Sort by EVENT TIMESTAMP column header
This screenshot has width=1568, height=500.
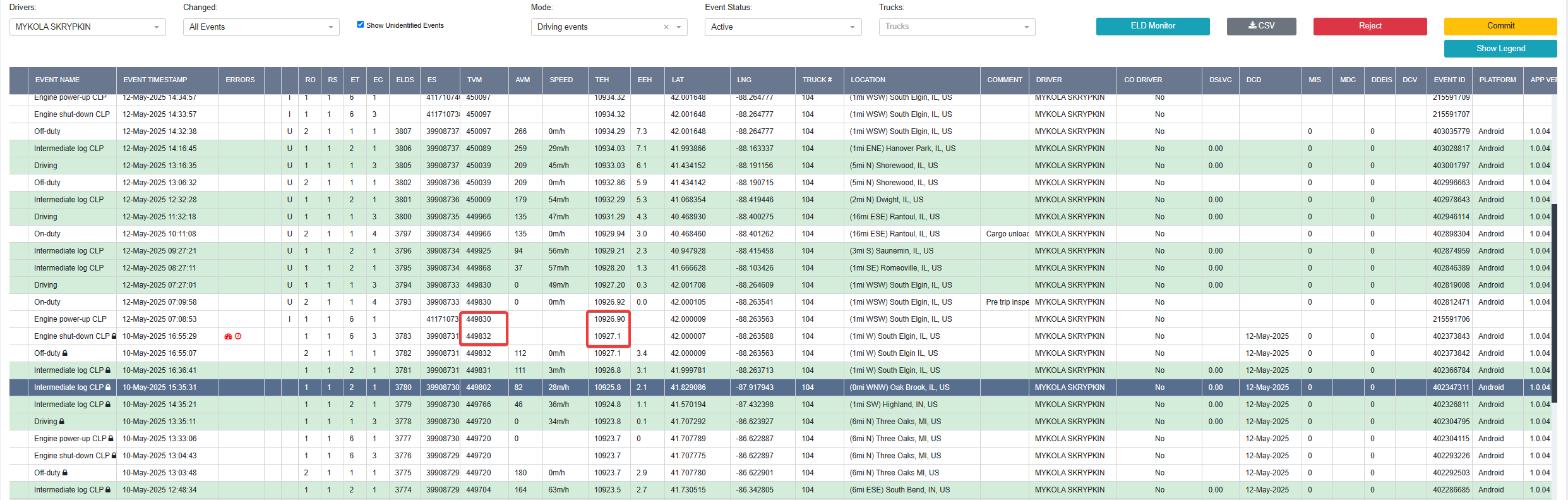[x=155, y=80]
